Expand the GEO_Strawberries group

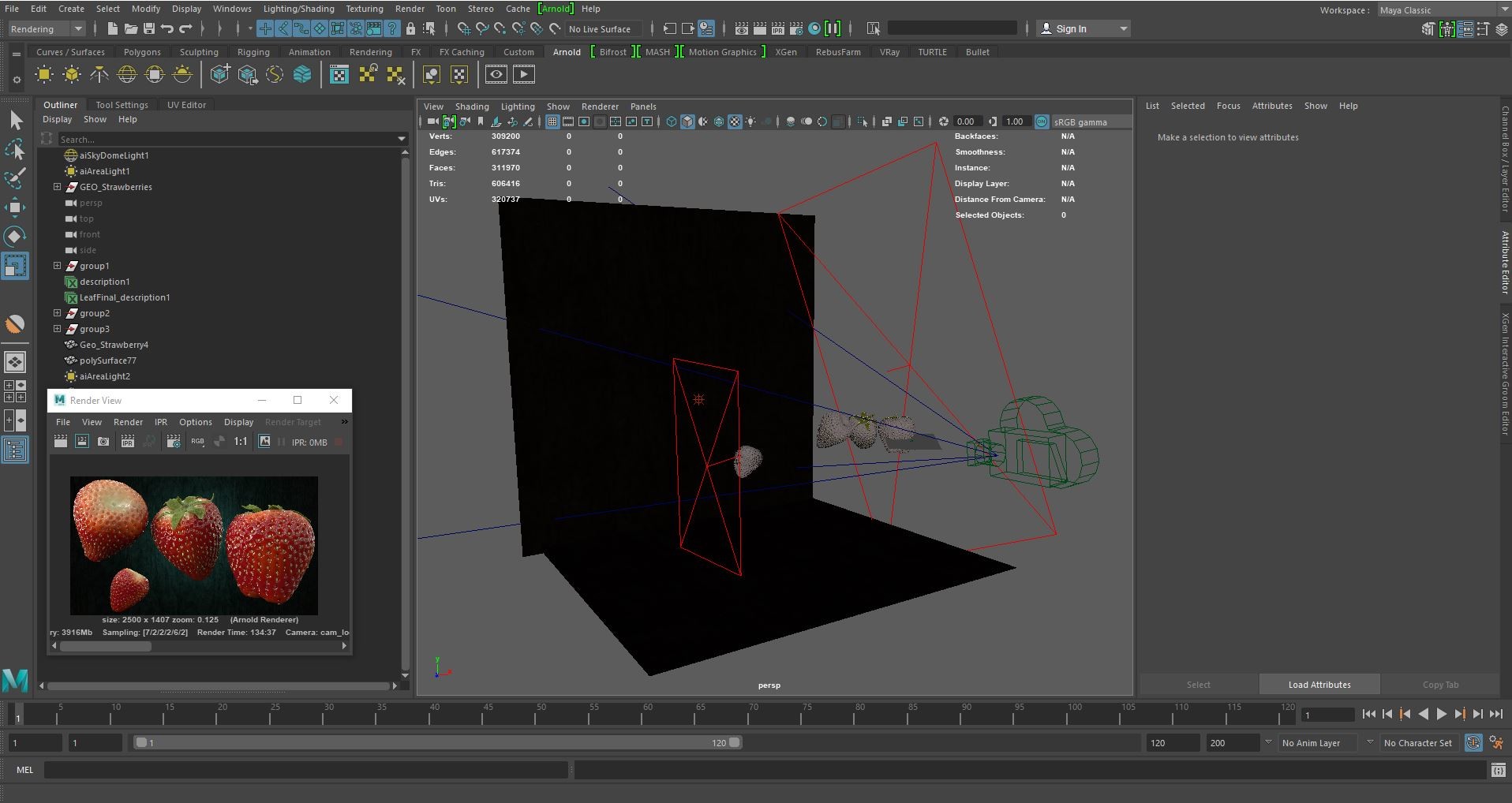pos(57,187)
